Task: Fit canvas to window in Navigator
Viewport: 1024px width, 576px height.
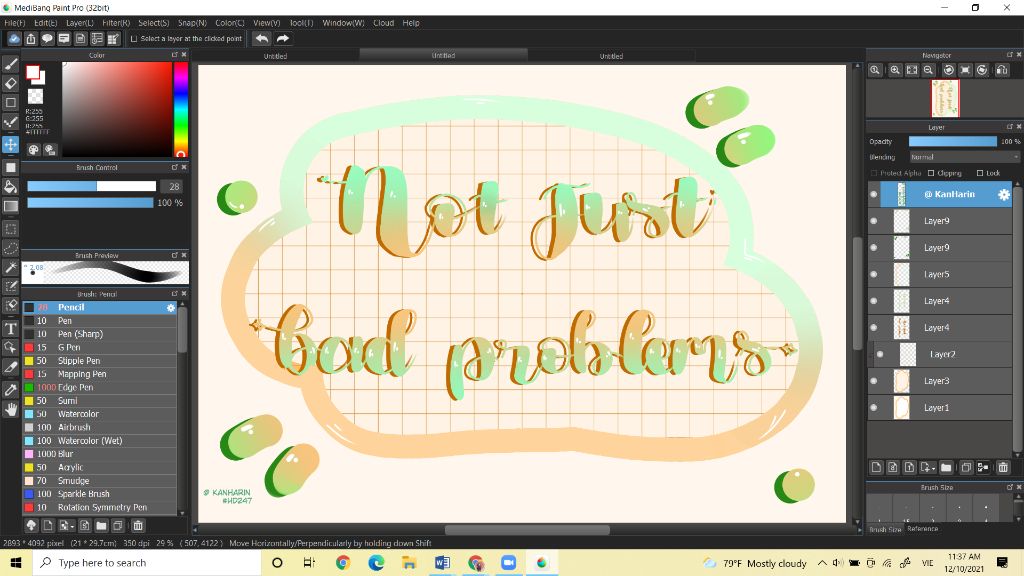Action: (912, 70)
